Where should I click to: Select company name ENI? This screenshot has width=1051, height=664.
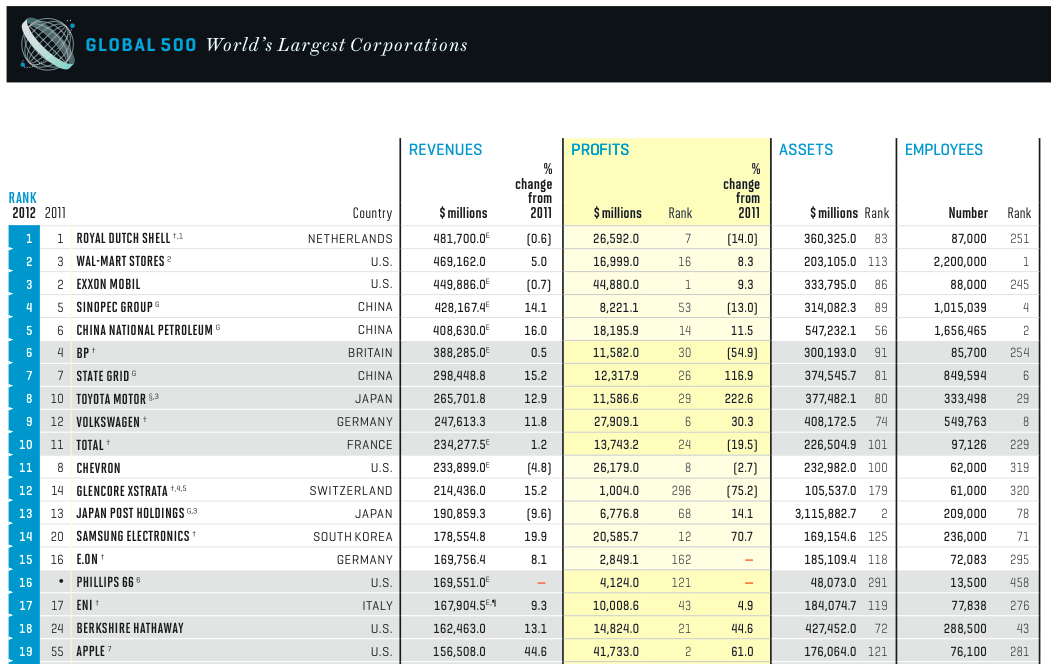point(84,606)
